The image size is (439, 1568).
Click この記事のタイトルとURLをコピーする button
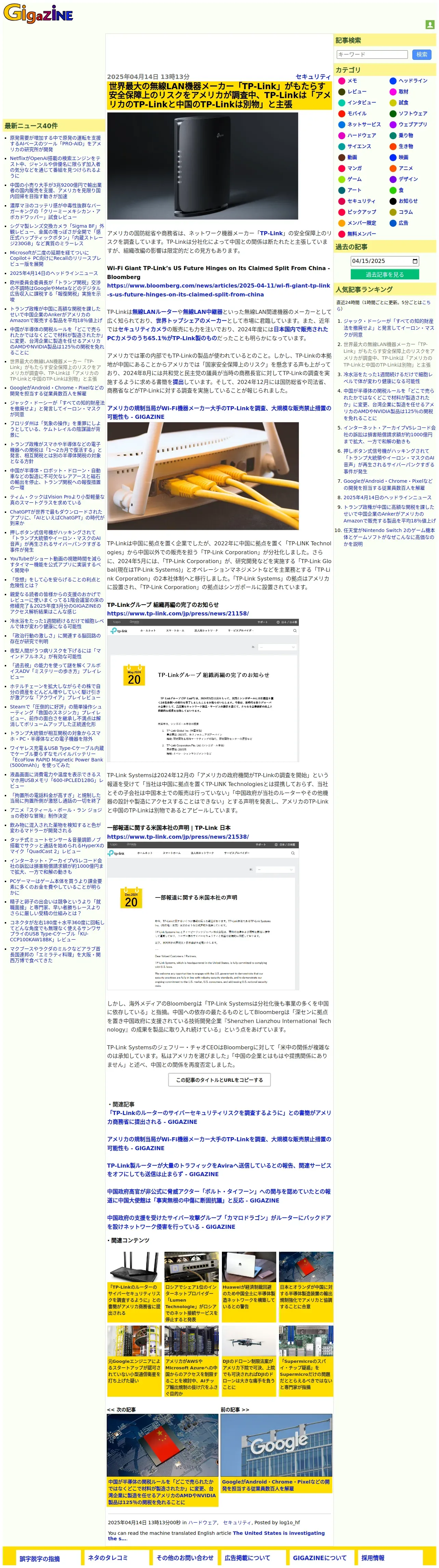pos(219,1080)
